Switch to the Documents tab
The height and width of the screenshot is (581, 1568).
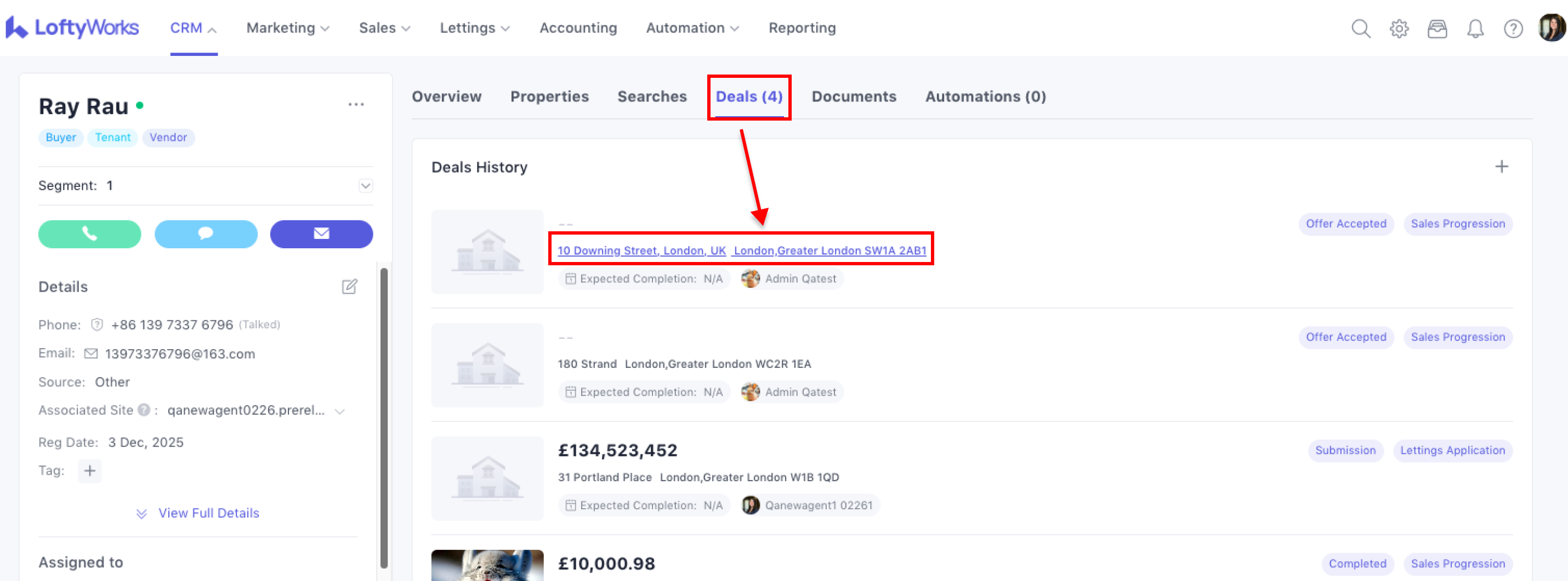(x=854, y=96)
